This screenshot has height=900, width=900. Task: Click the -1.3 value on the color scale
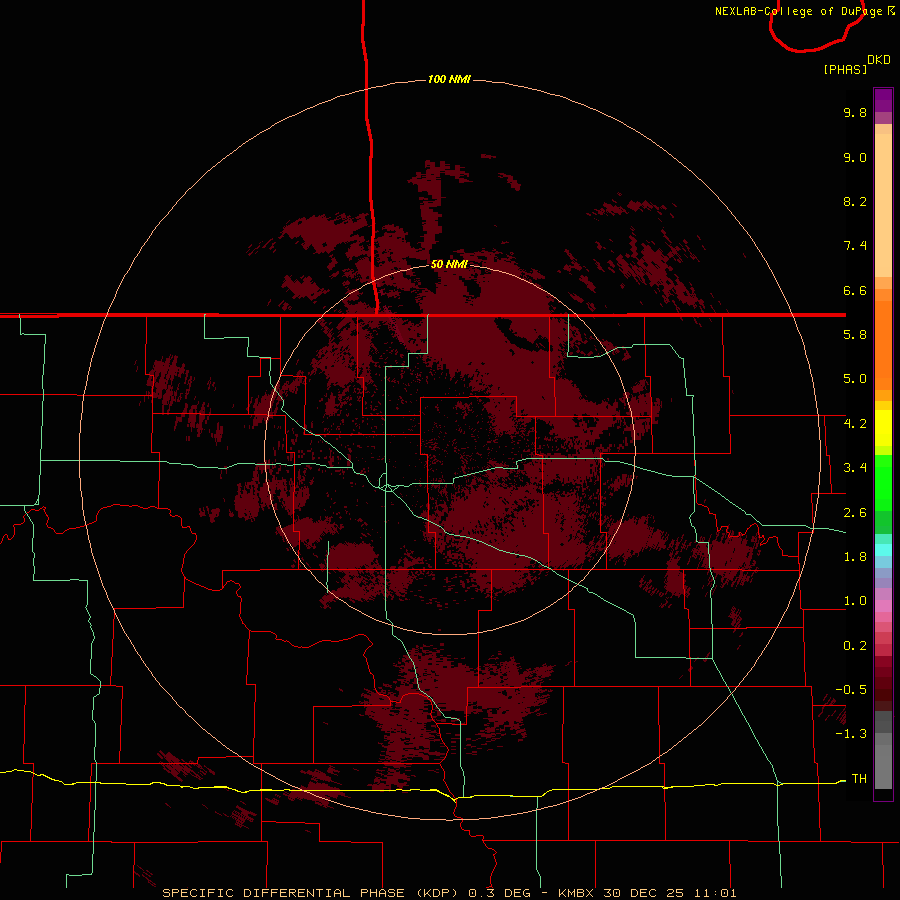[x=851, y=734]
